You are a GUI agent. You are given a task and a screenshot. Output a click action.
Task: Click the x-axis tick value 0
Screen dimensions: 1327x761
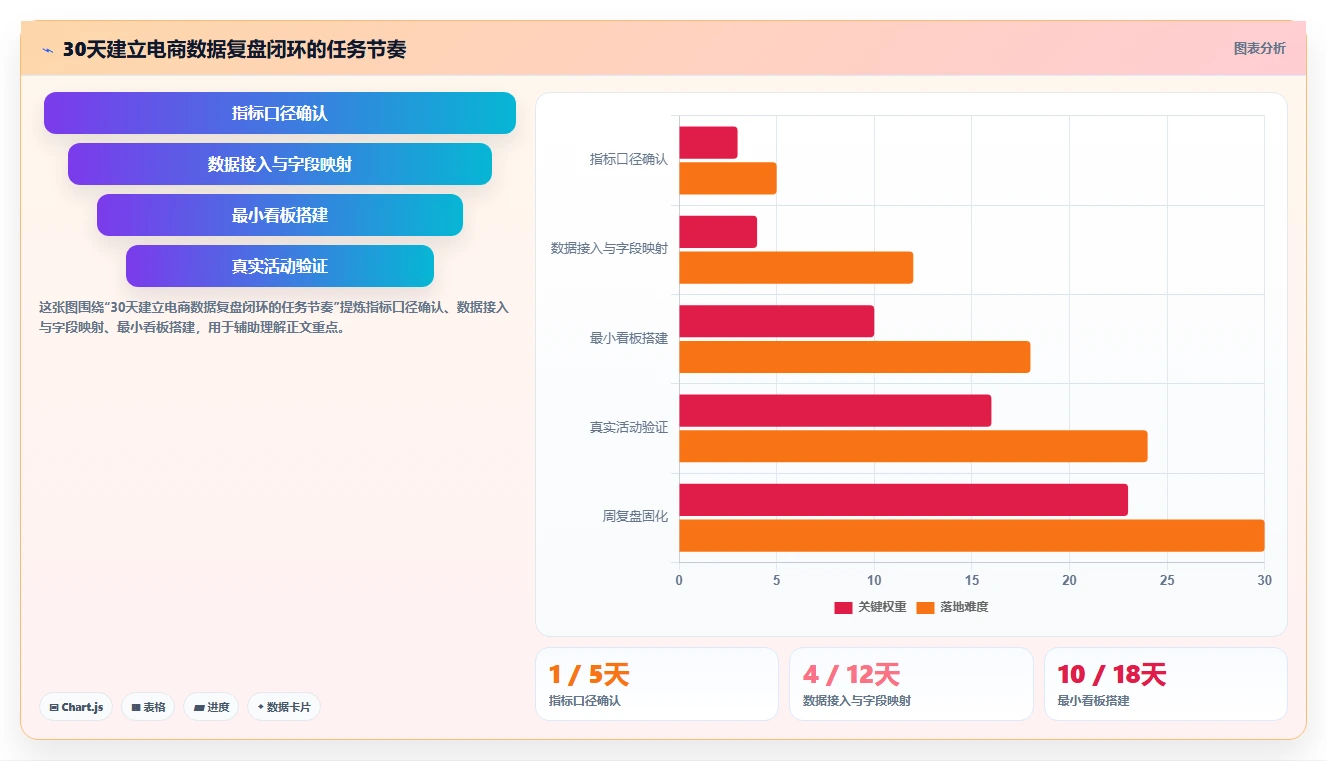tap(679, 580)
